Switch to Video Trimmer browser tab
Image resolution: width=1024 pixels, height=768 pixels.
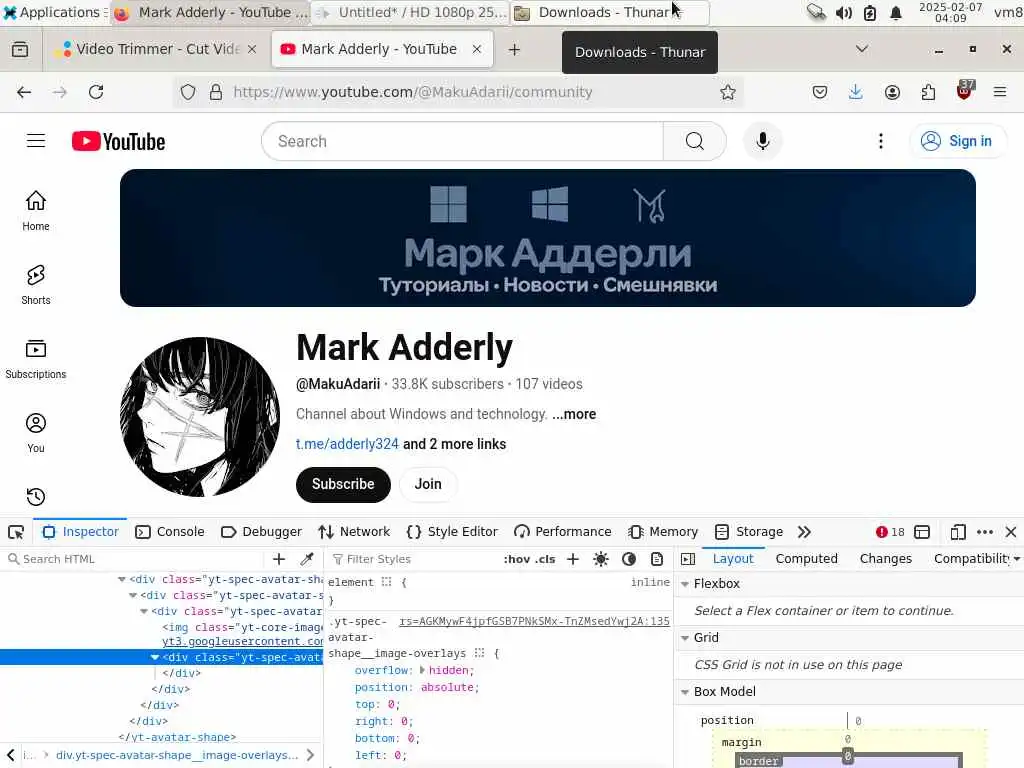[157, 49]
